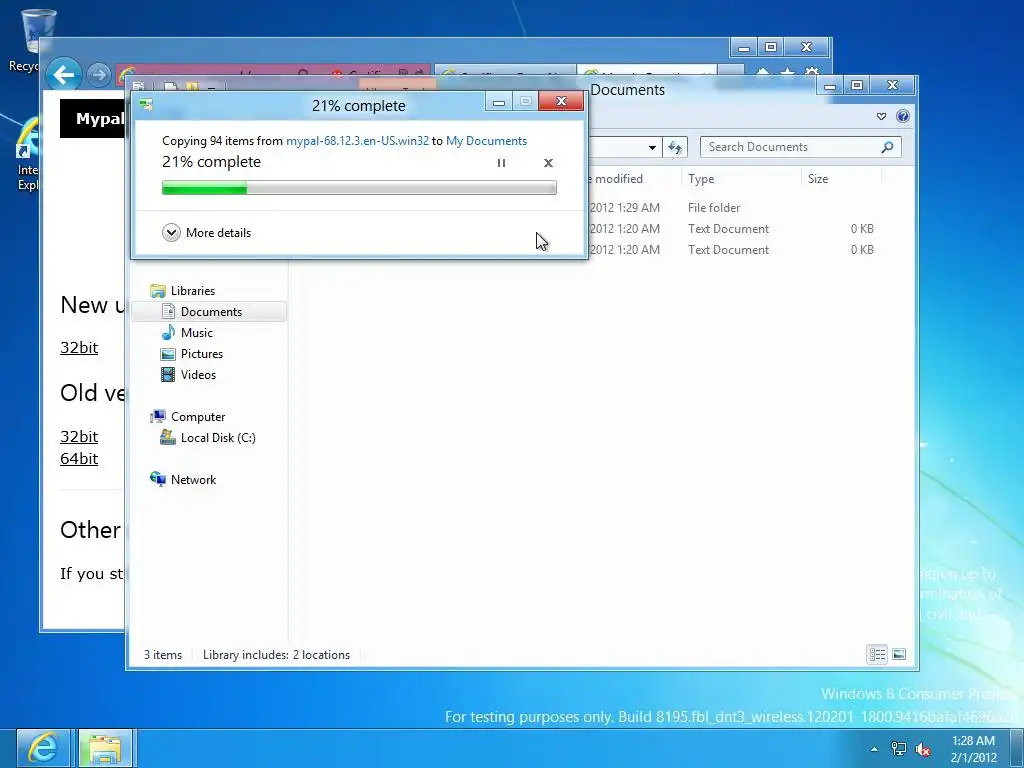
Task: Open the Pictures library
Action: coord(202,353)
